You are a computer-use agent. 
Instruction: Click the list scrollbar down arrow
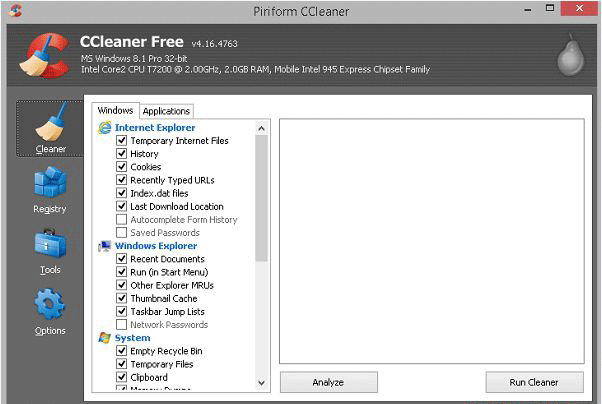coord(261,383)
